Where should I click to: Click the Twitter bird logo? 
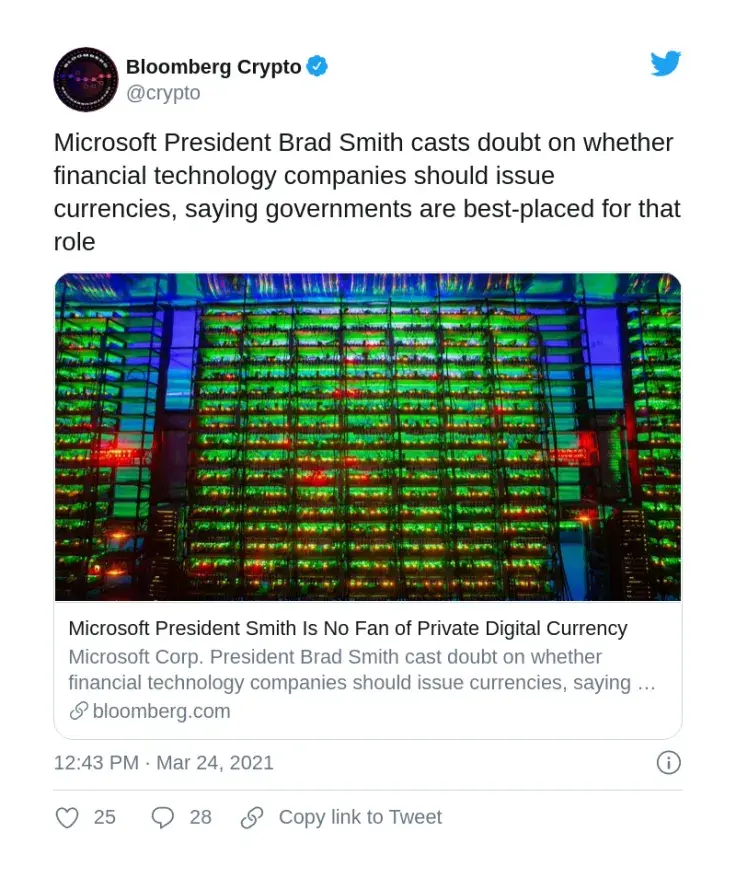click(x=666, y=64)
